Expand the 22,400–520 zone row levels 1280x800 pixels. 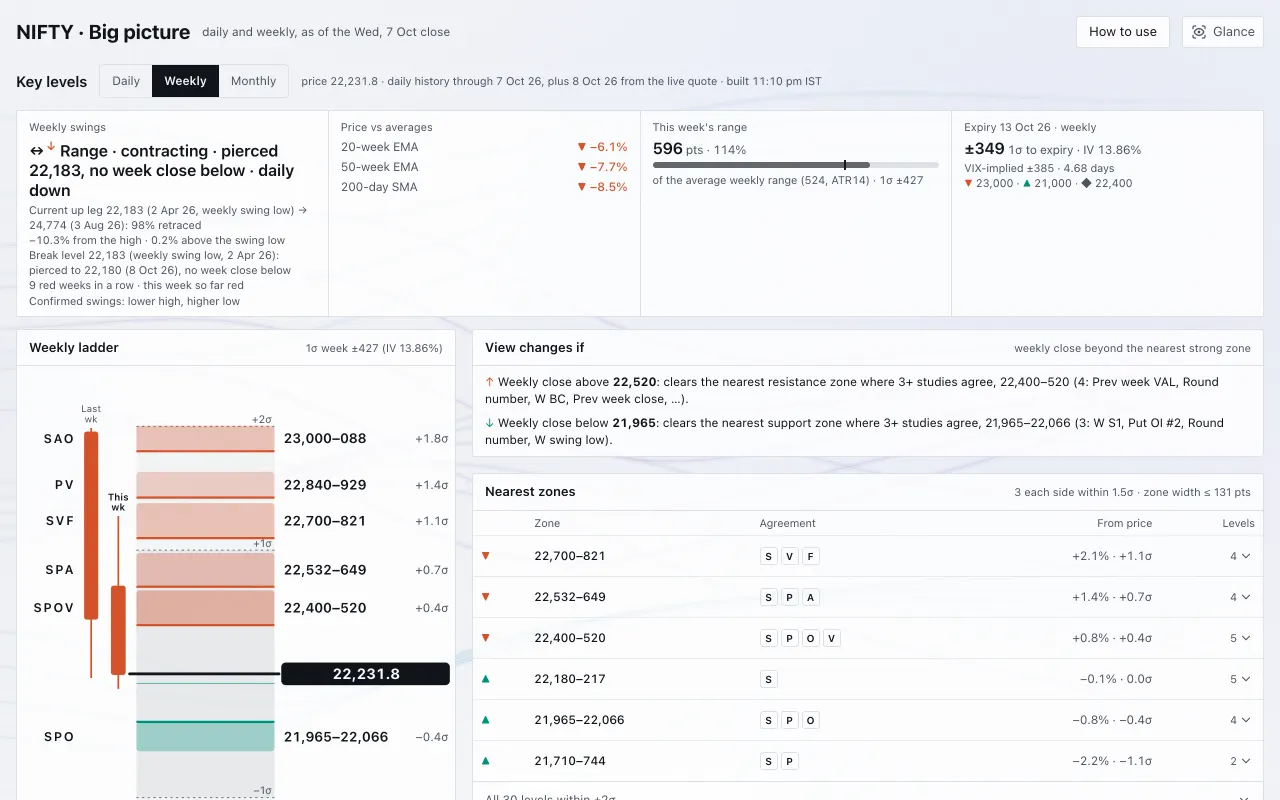pos(1240,638)
